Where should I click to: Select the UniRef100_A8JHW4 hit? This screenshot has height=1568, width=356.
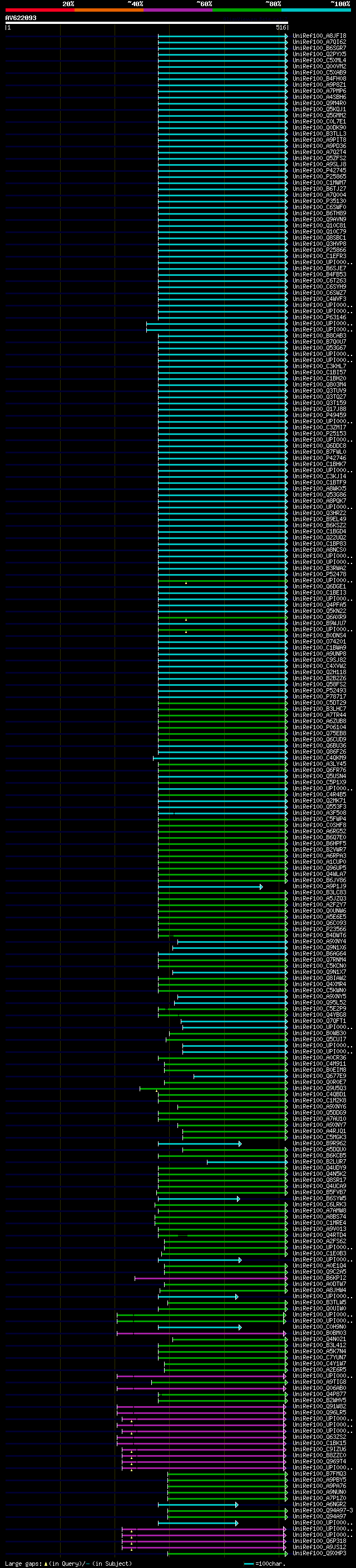319,1290
